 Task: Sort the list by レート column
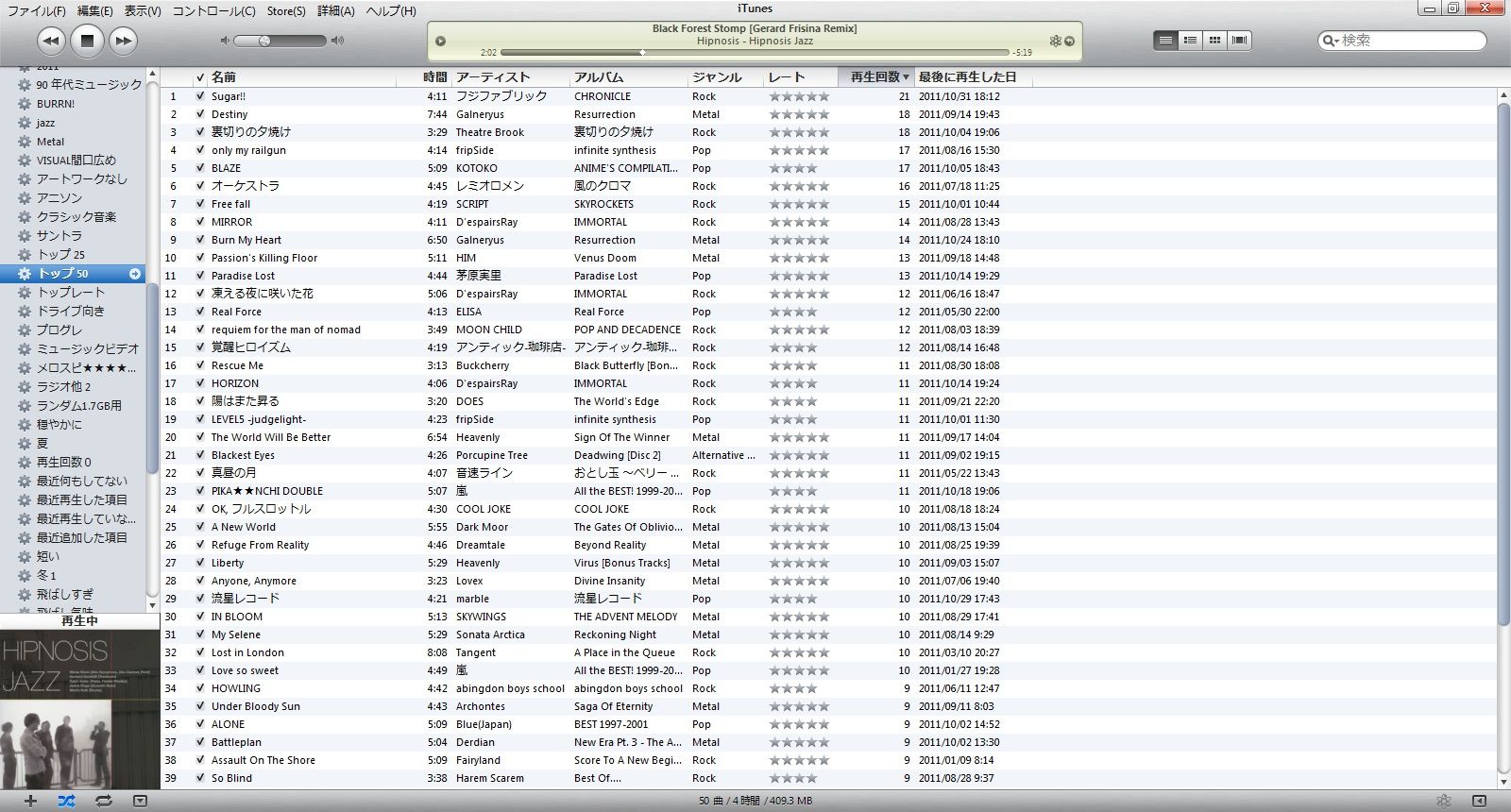tap(800, 77)
